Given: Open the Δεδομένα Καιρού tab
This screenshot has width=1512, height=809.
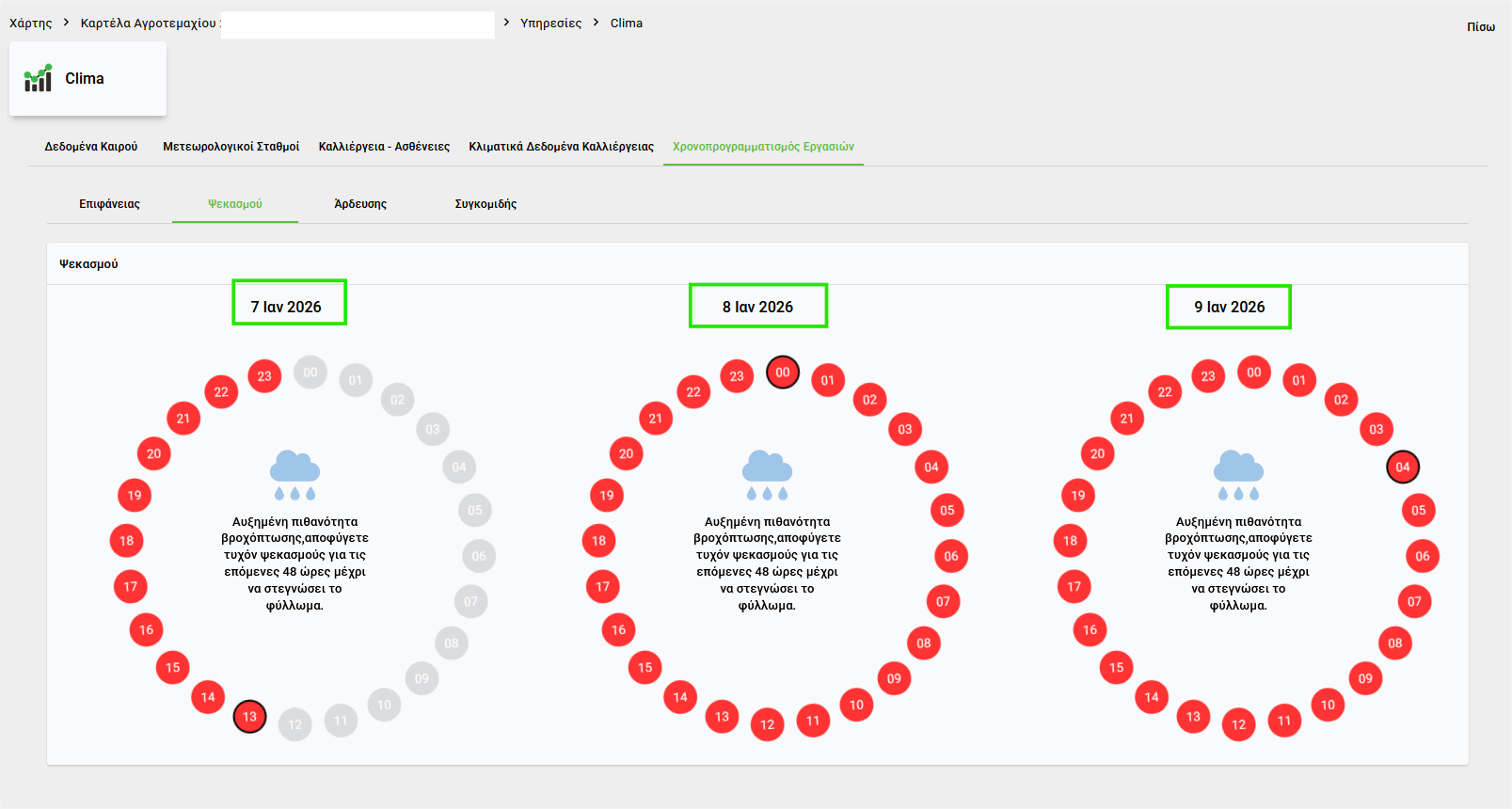Looking at the screenshot, I should [x=91, y=147].
